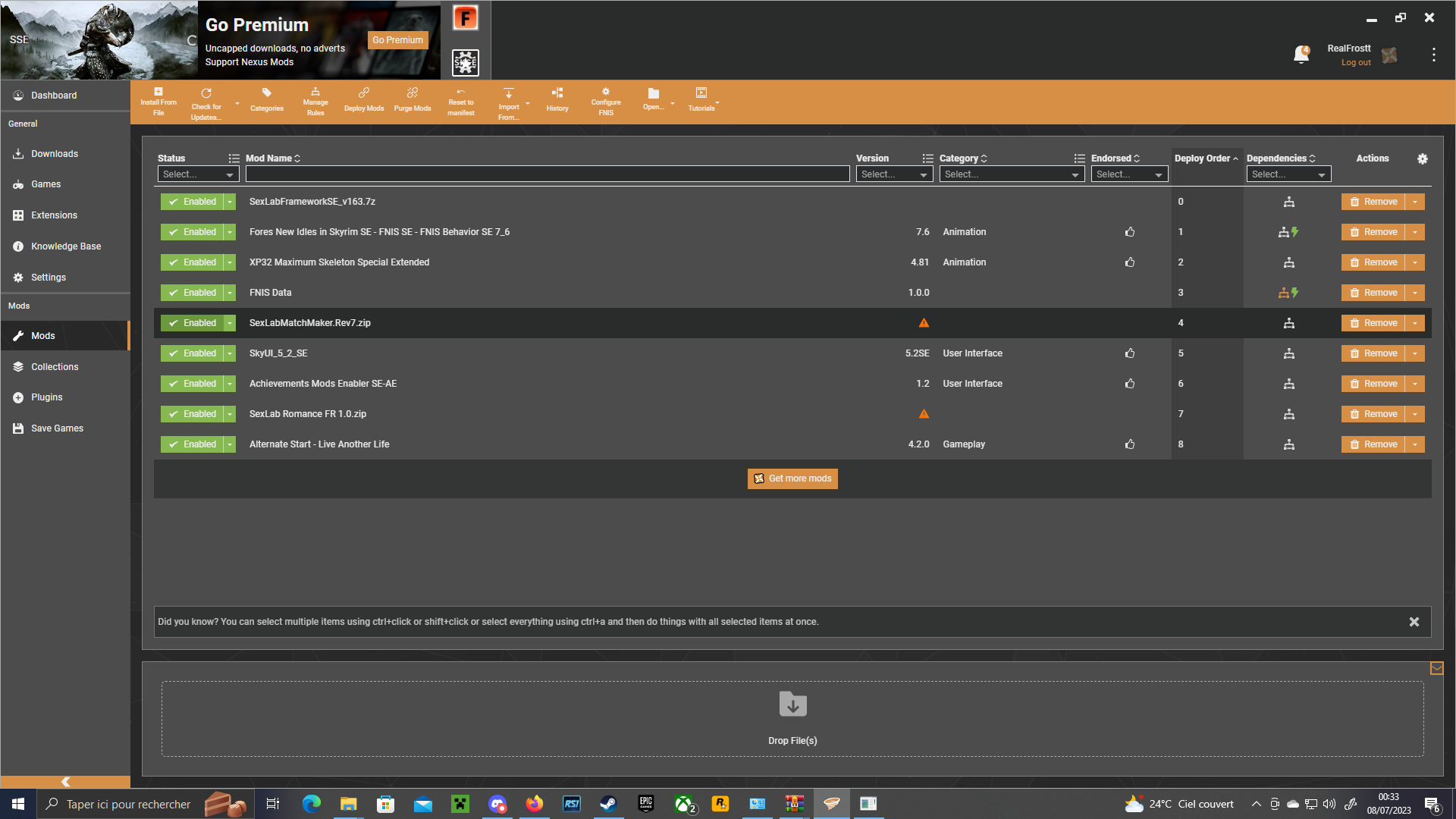Click dependencies icon for SkyUI_5_2_SE
Image resolution: width=1456 pixels, height=819 pixels.
pyautogui.click(x=1288, y=353)
